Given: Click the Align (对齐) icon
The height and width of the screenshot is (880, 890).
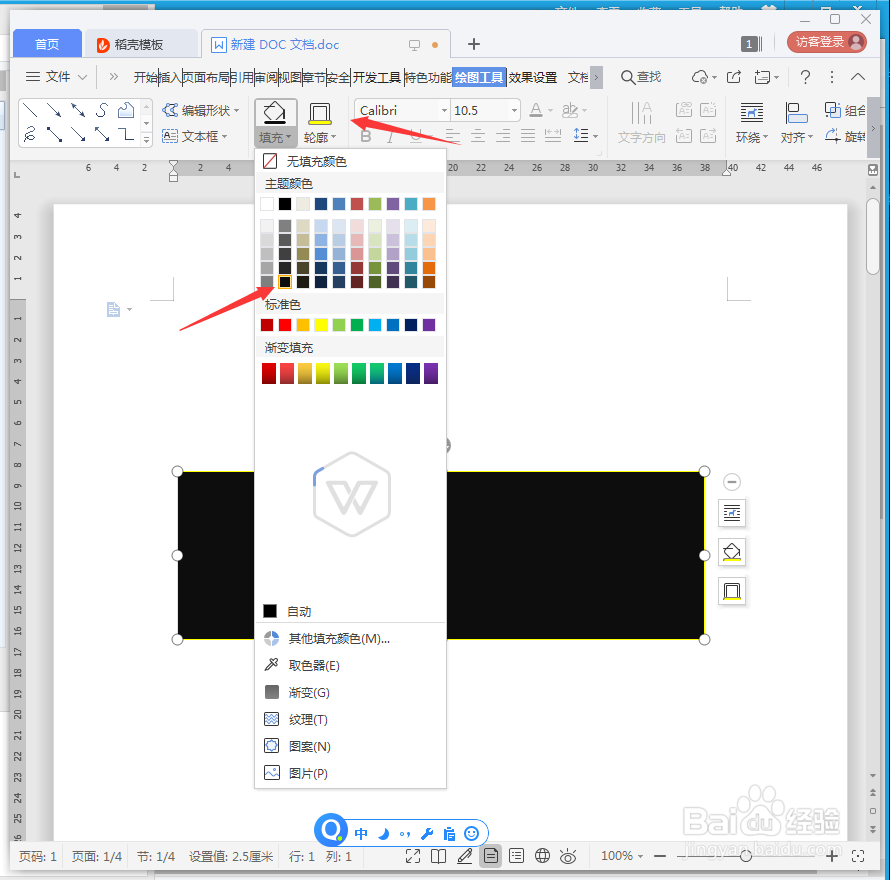Looking at the screenshot, I should (796, 113).
